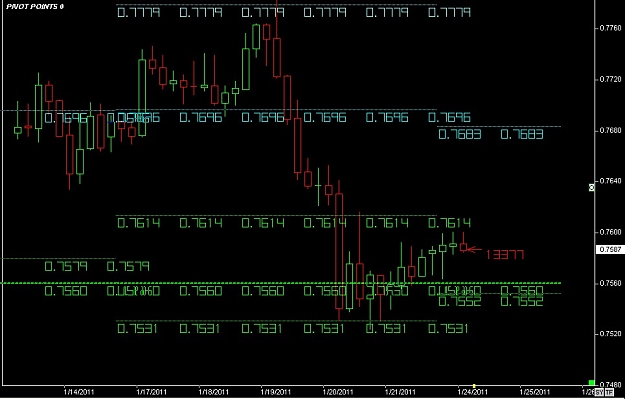Click the 1/14/2011 date label
Screen dimensions: 625x399
[x=79, y=393]
